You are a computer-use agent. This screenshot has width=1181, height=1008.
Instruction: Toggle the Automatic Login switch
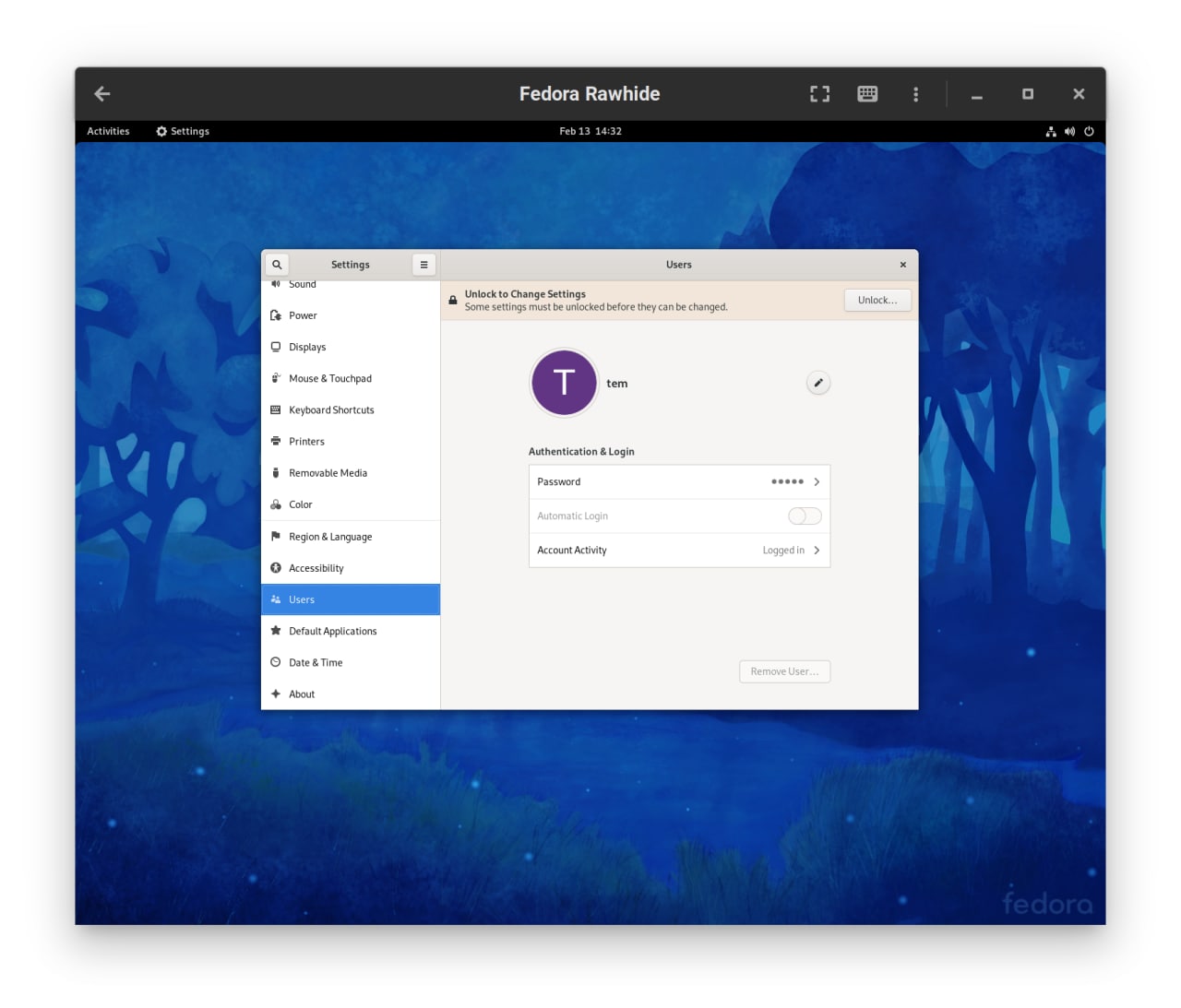(805, 516)
